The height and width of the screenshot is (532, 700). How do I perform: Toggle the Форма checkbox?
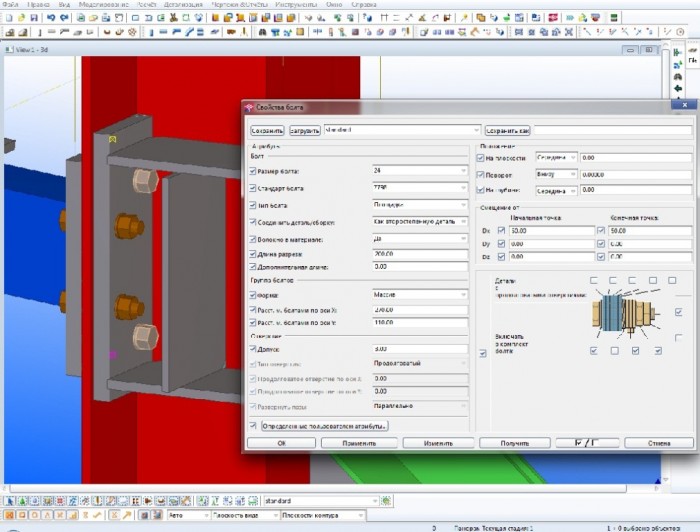tap(253, 295)
